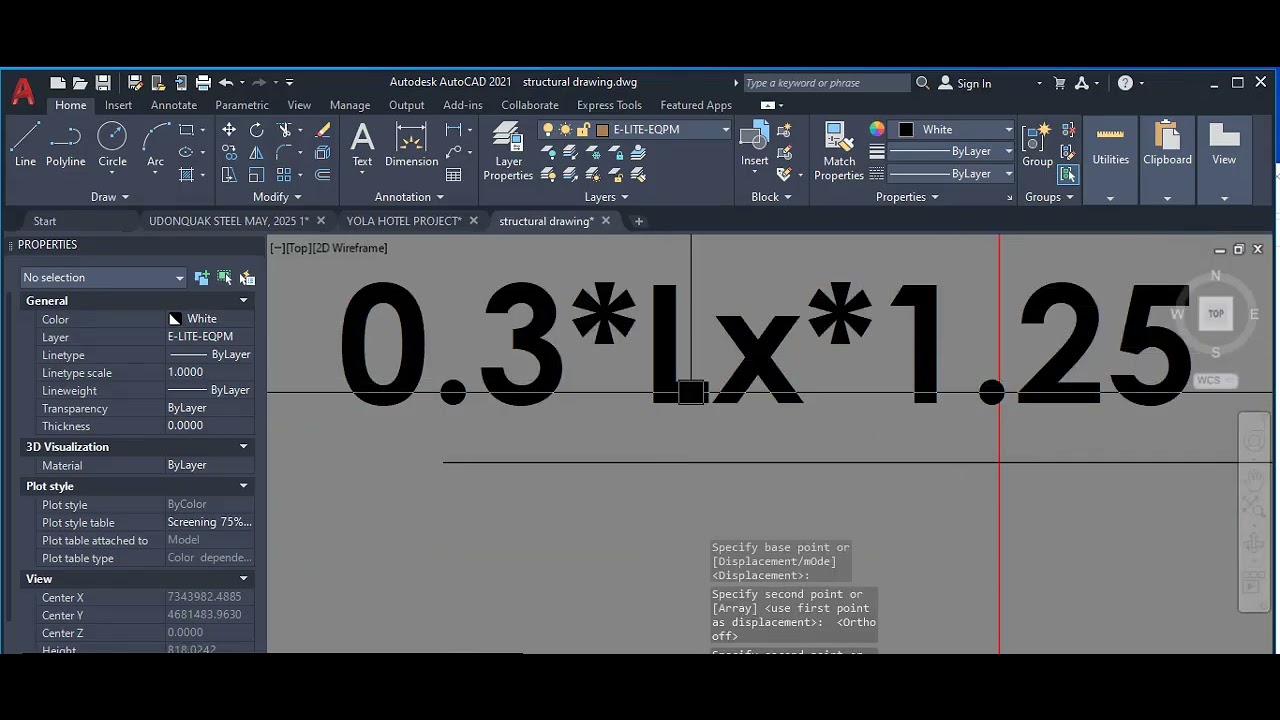The width and height of the screenshot is (1280, 720).
Task: Click the Rotate tool icon
Action: [x=257, y=130]
